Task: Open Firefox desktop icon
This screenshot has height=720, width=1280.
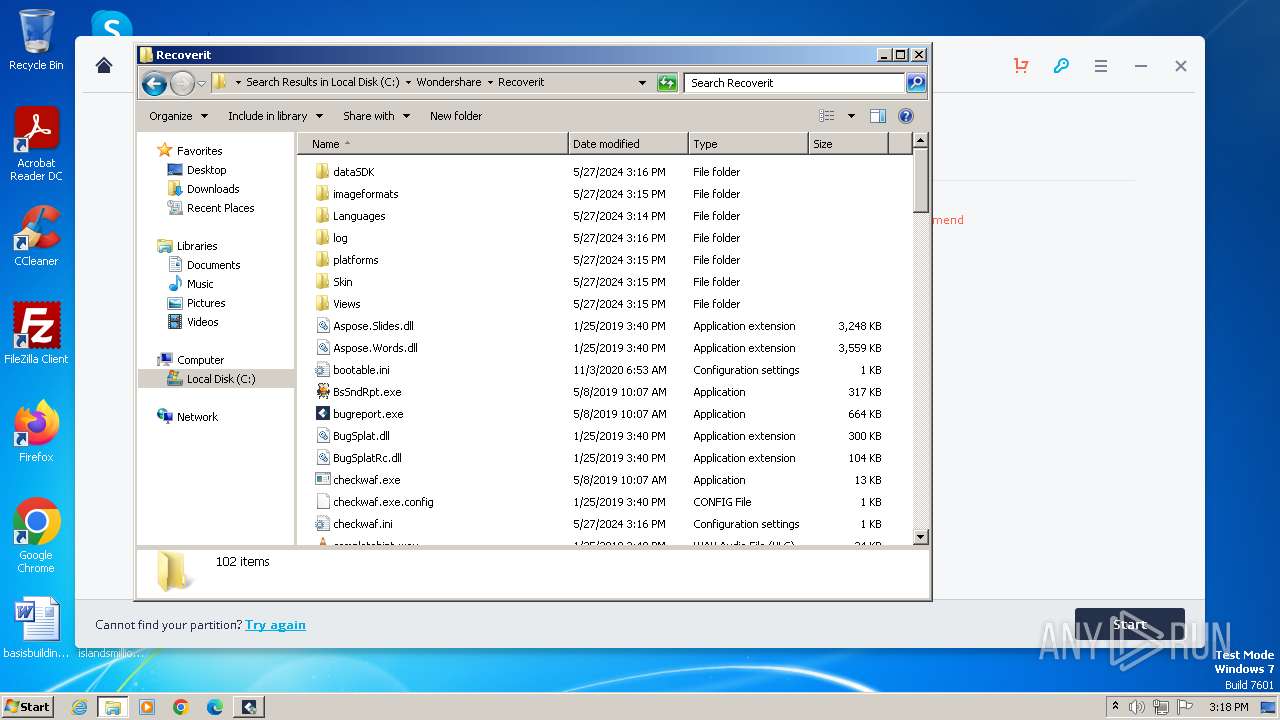Action: [x=36, y=432]
